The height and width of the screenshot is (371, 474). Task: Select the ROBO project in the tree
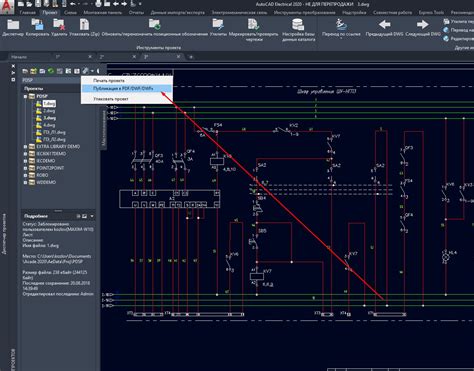(x=42, y=175)
